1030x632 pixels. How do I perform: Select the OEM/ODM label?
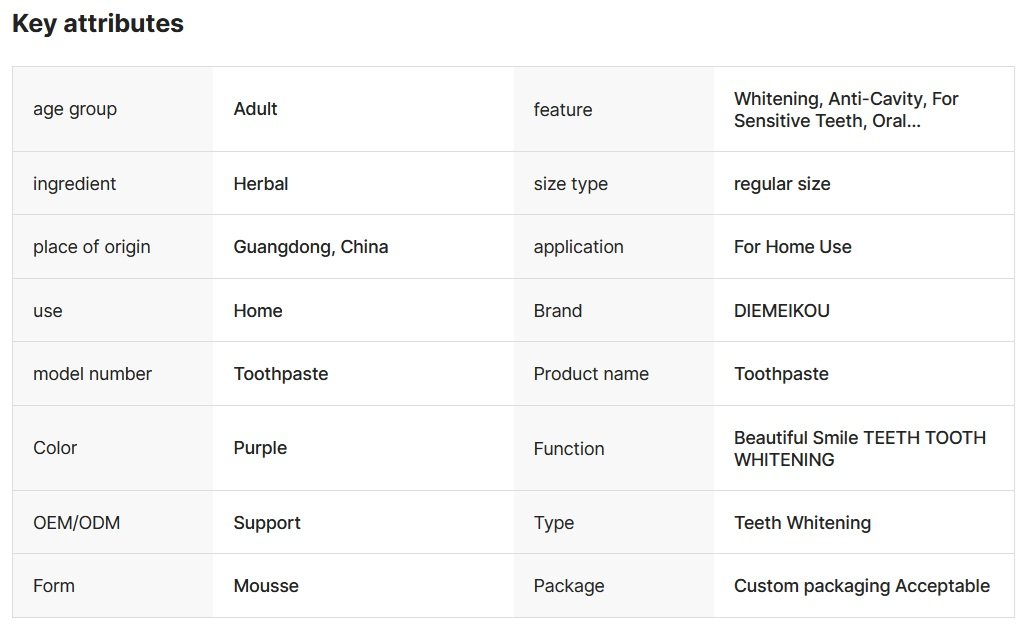(x=77, y=523)
